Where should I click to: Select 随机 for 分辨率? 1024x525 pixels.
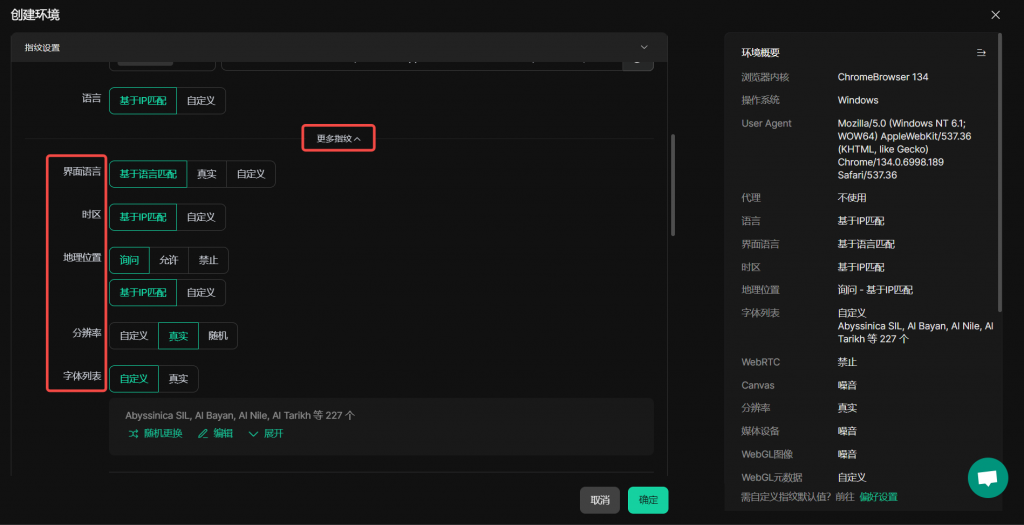[x=218, y=336]
